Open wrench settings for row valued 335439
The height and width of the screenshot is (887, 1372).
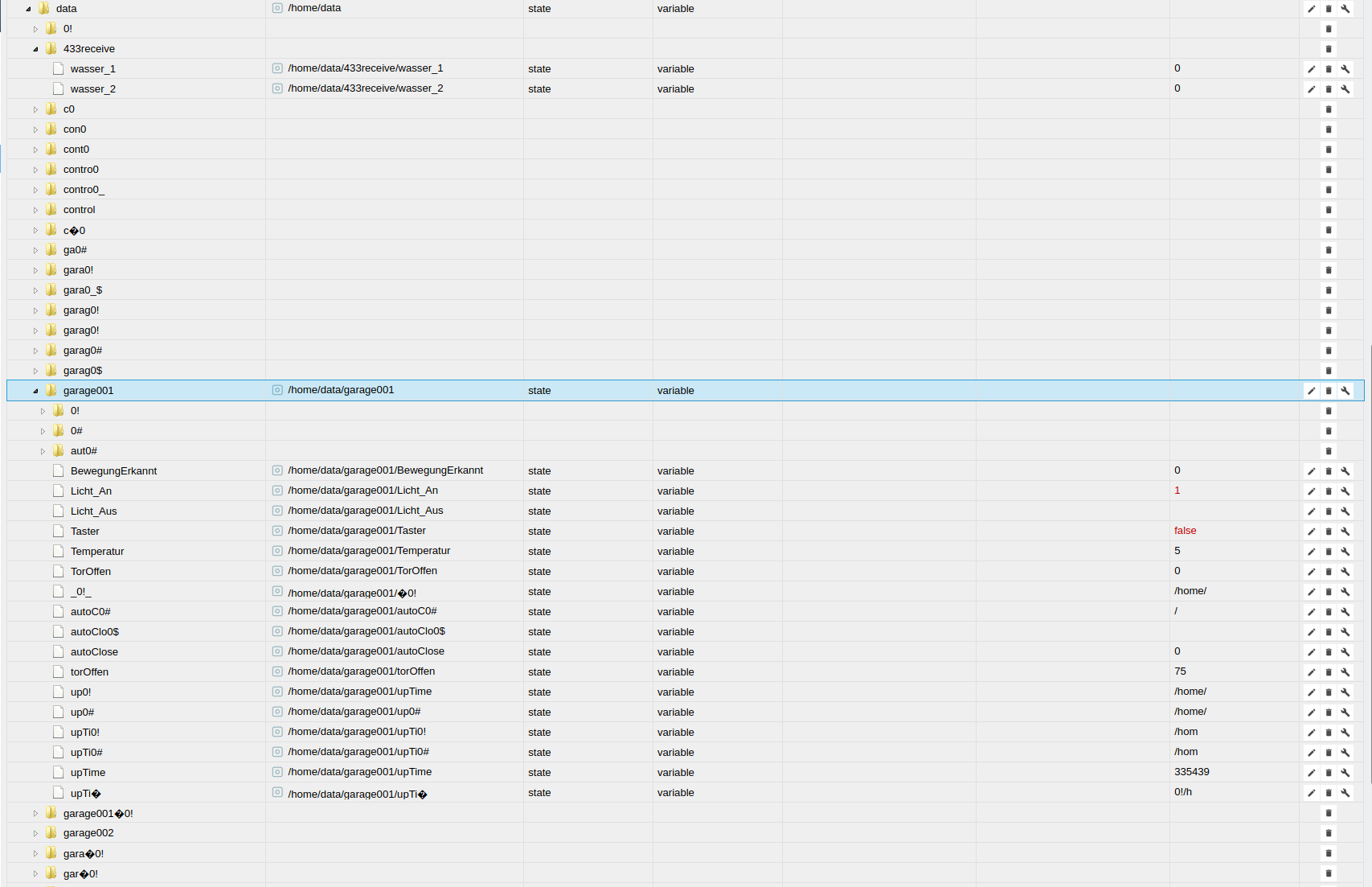point(1345,773)
